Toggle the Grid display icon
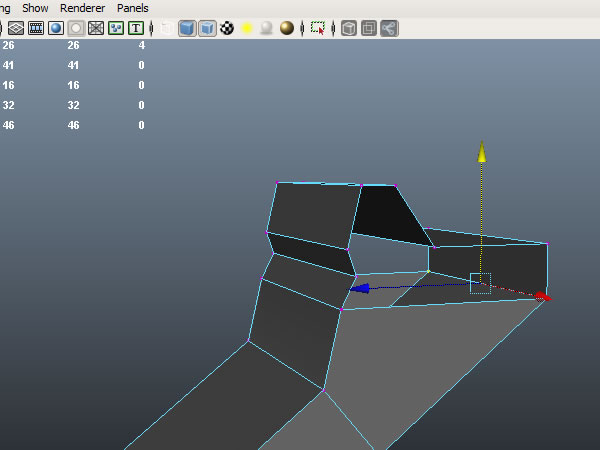Screen dimensions: 600x450 [15, 28]
